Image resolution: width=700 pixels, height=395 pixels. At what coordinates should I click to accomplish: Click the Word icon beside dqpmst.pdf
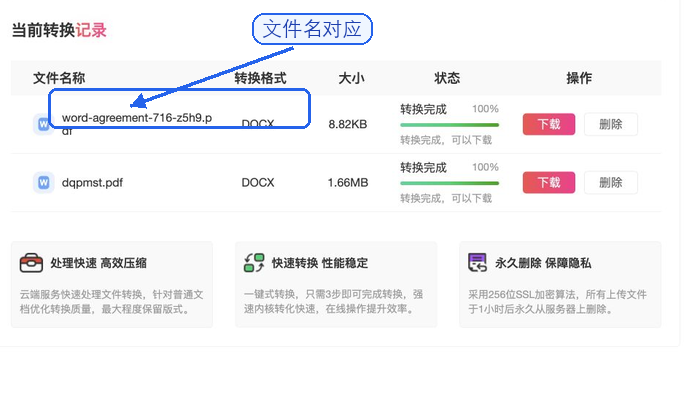pyautogui.click(x=43, y=183)
